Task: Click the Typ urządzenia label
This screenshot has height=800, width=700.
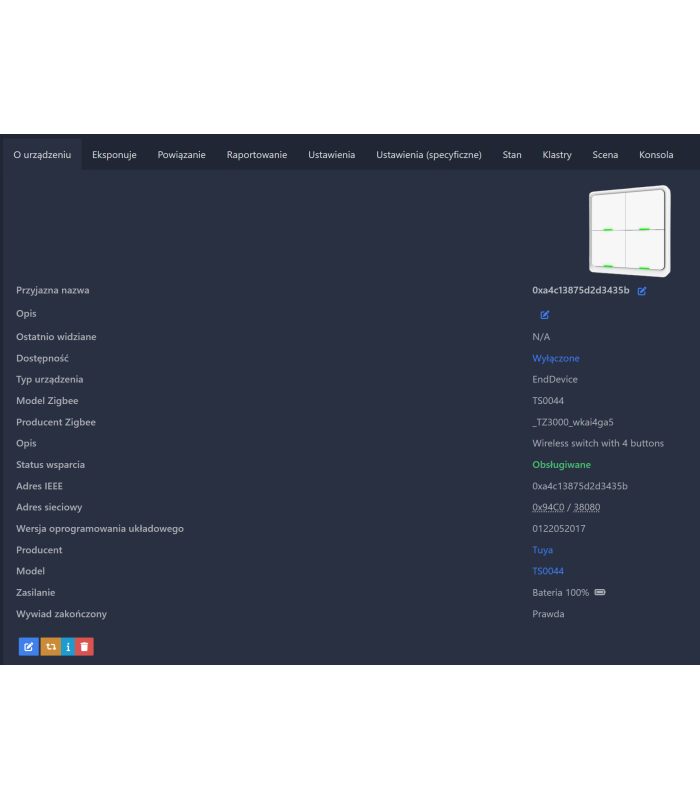Action: [49, 380]
